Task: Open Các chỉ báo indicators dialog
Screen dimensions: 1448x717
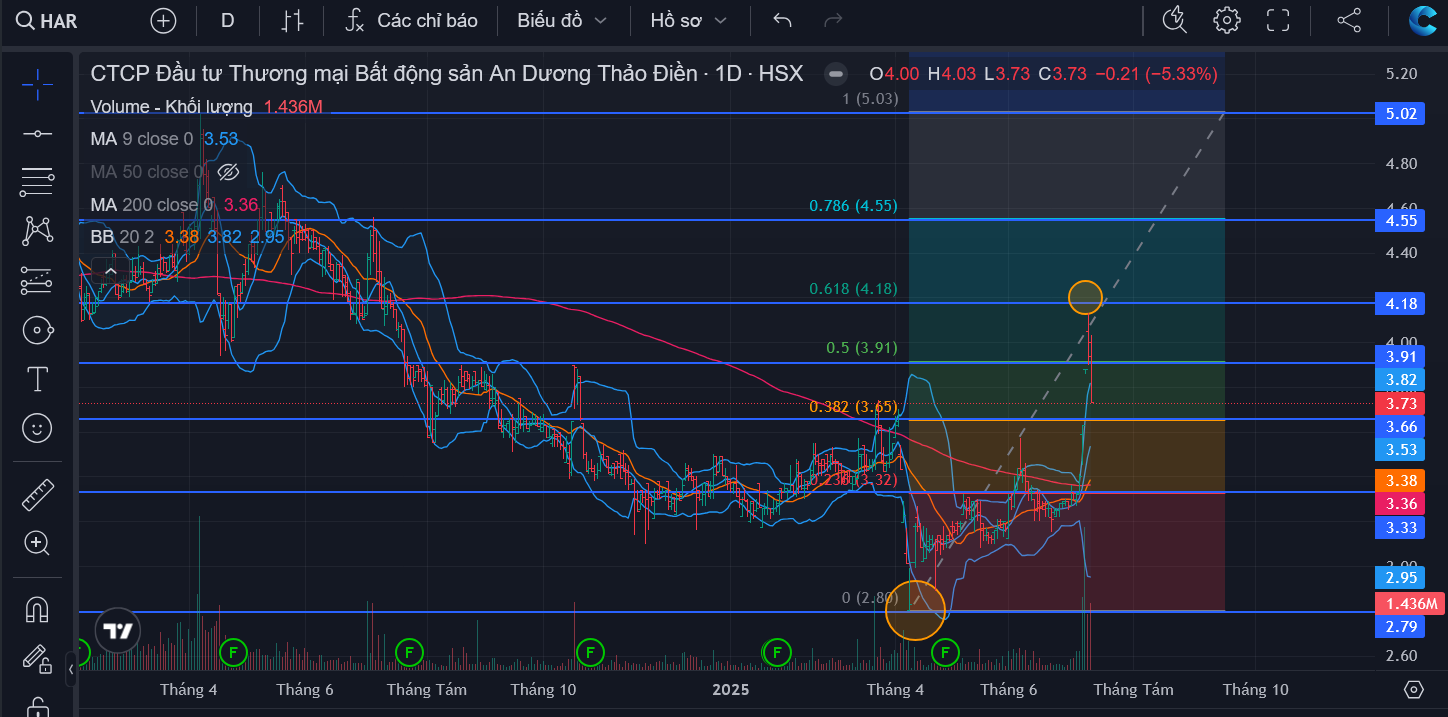Action: click(x=411, y=20)
